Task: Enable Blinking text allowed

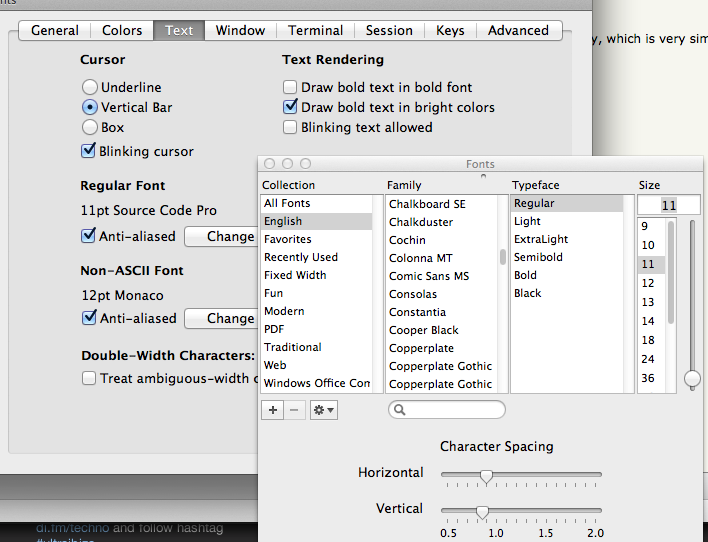Action: [290, 127]
